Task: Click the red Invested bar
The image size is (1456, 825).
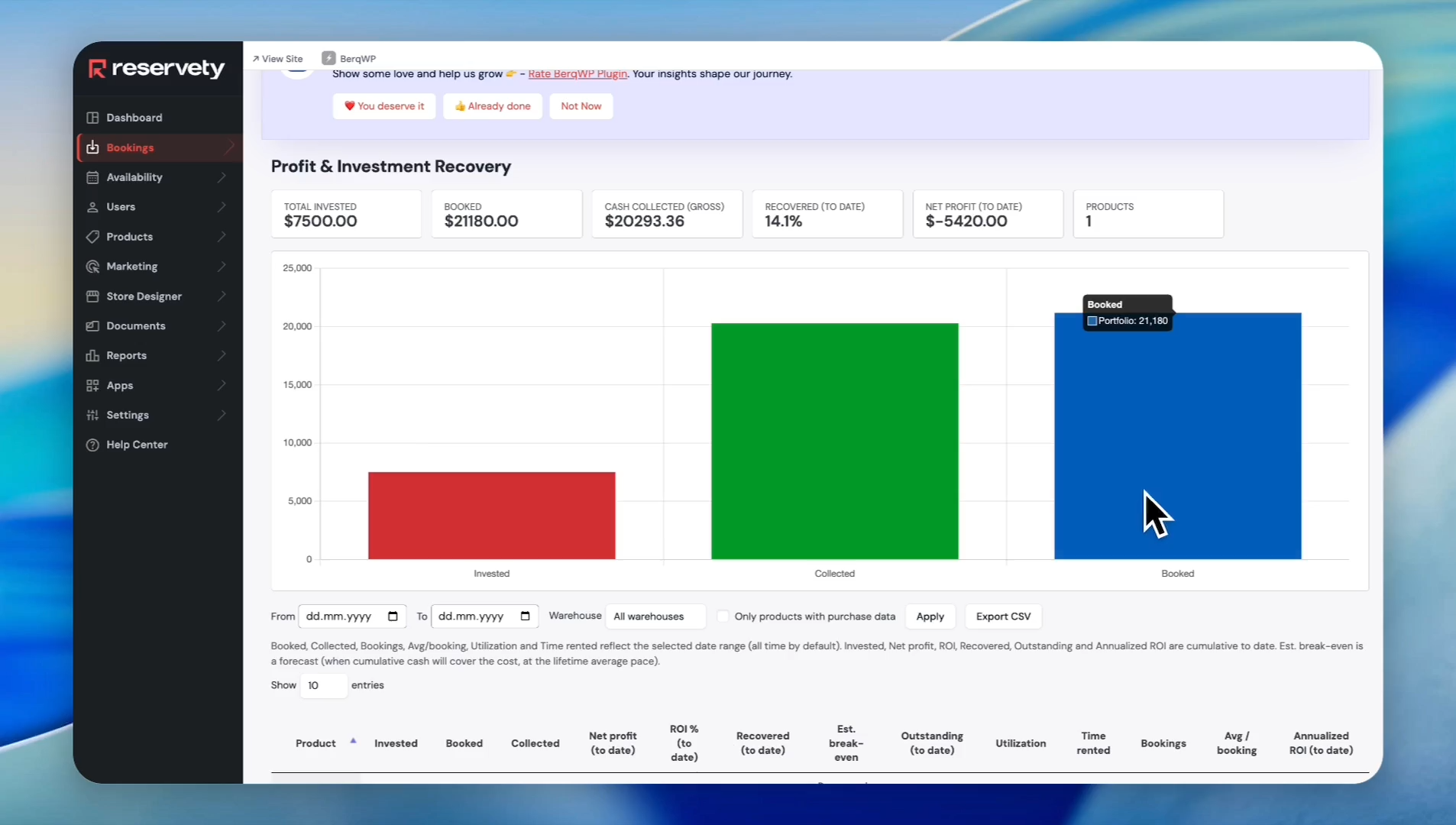Action: (x=492, y=516)
